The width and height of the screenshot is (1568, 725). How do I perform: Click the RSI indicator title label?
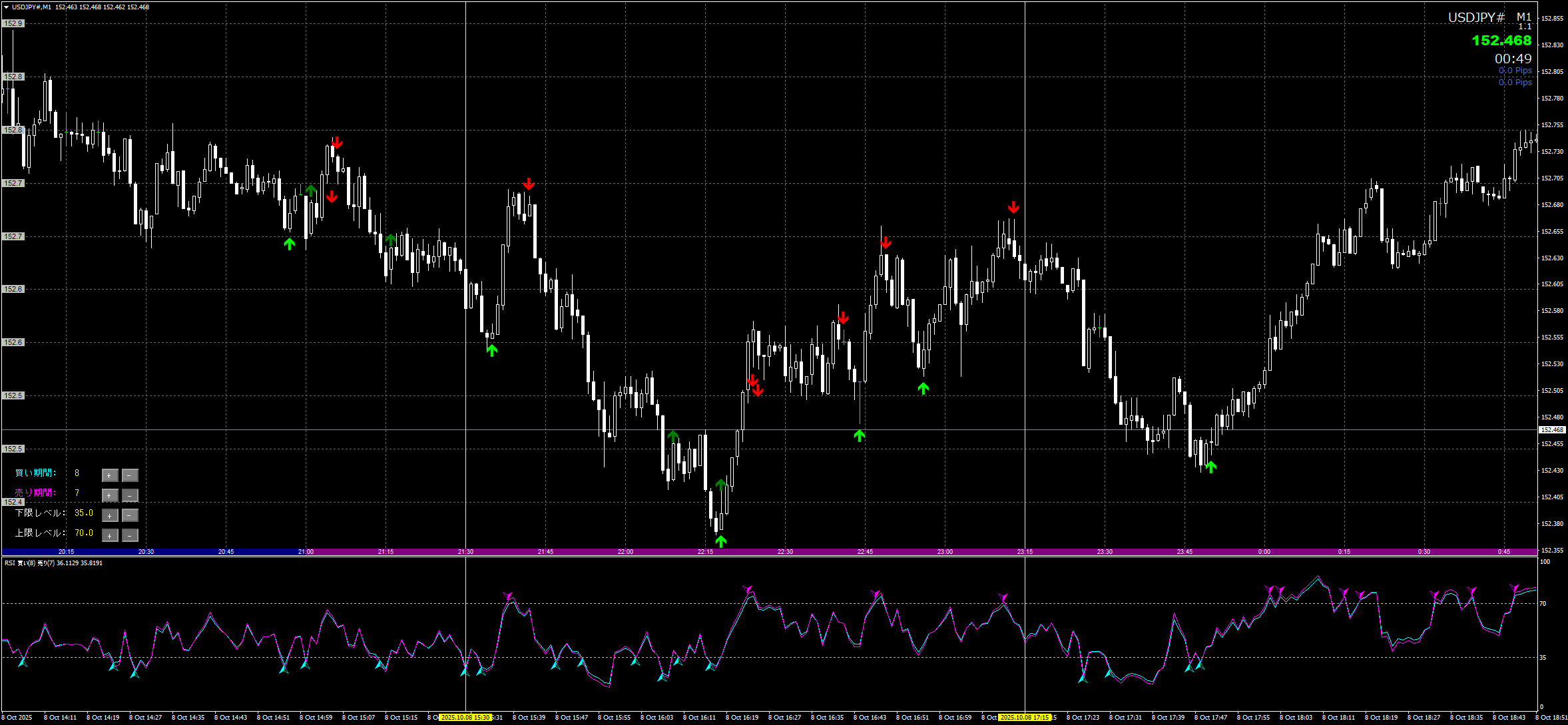click(53, 563)
